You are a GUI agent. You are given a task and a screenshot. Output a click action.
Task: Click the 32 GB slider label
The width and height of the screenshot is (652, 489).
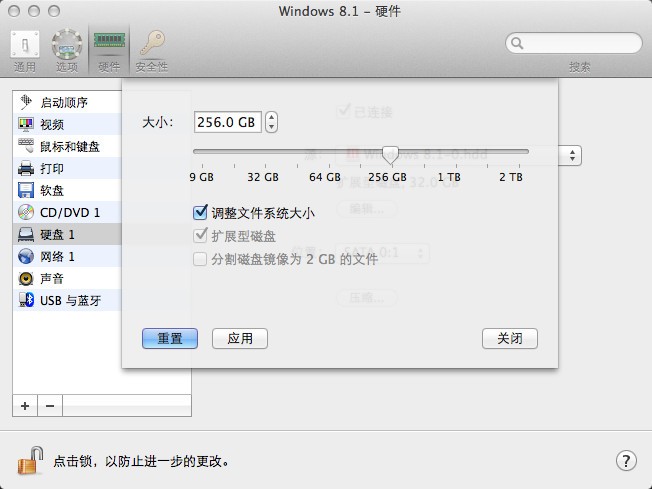263,177
